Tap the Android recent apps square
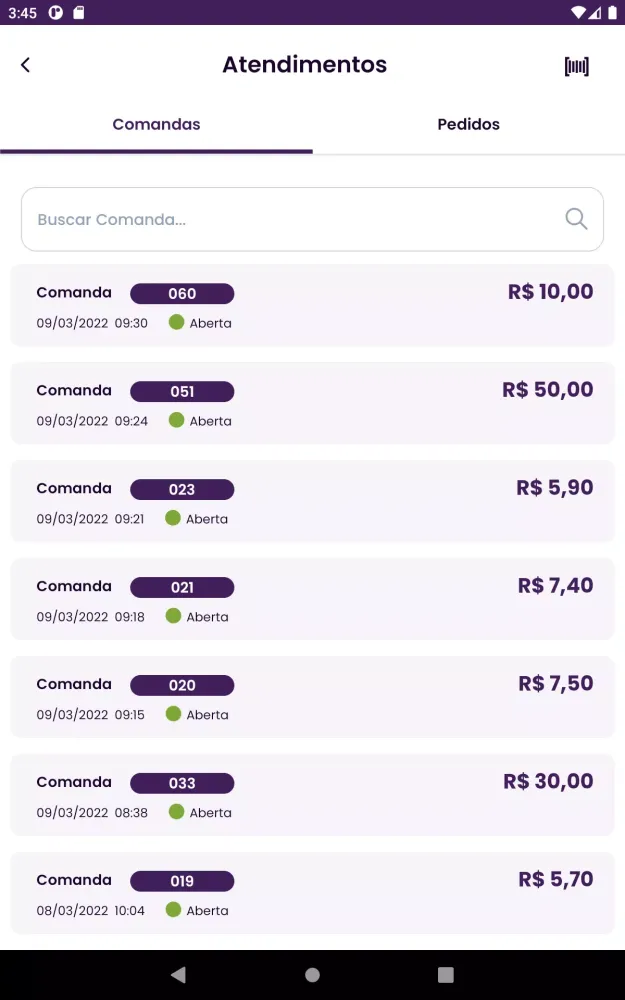625x1000 pixels. point(446,974)
